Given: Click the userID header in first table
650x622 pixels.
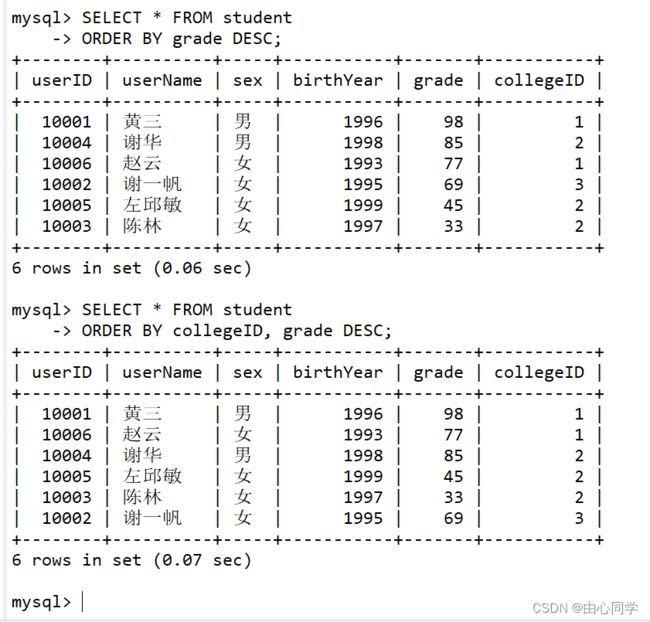Looking at the screenshot, I should pyautogui.click(x=62, y=80).
